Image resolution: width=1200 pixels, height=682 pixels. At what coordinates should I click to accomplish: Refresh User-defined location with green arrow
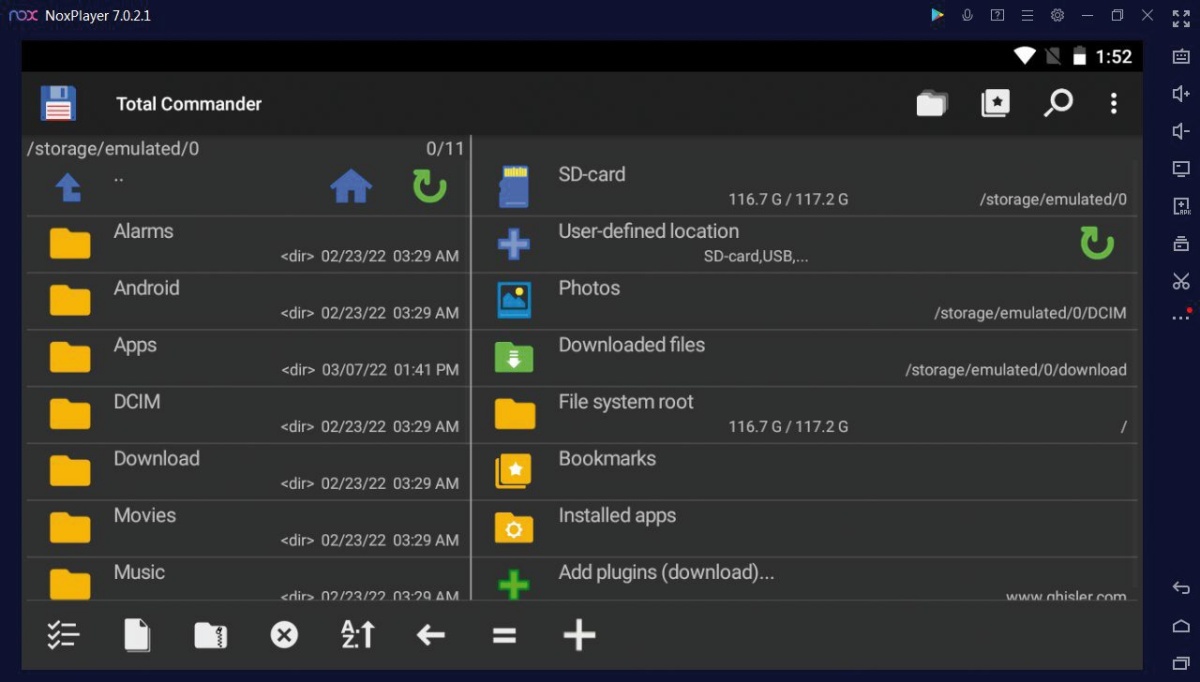pos(1097,243)
